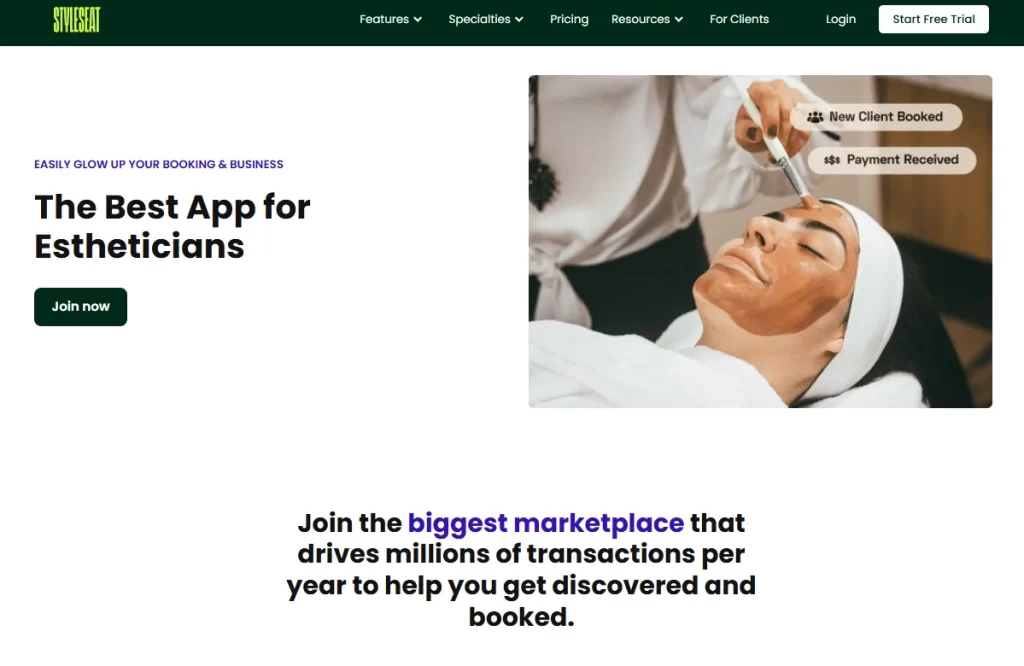This screenshot has width=1024, height=666.
Task: Expand the Resources chevron arrow
Action: (x=679, y=20)
